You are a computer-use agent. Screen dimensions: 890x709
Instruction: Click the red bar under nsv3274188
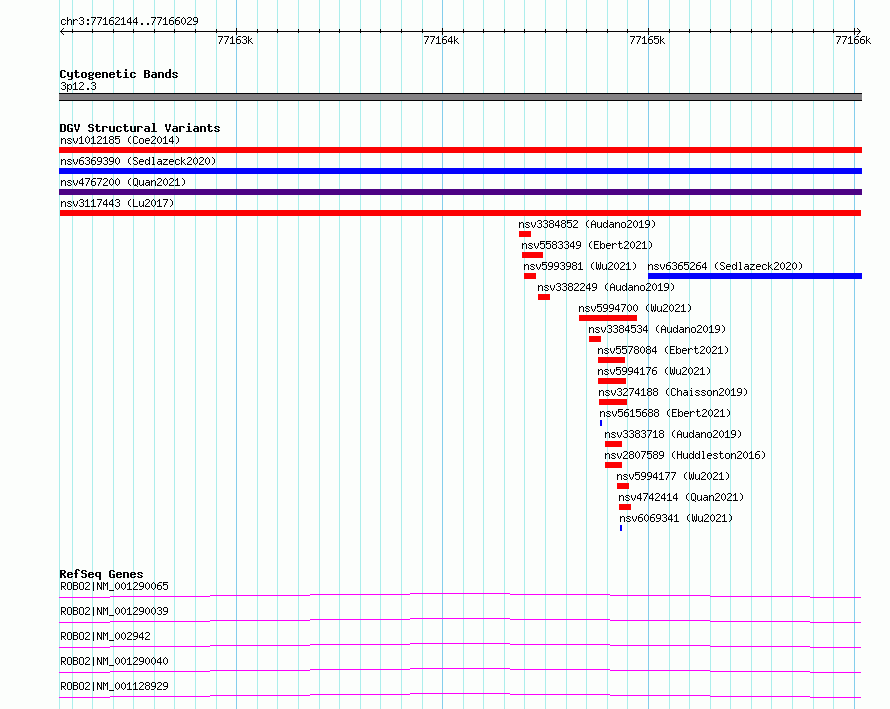[x=613, y=402]
